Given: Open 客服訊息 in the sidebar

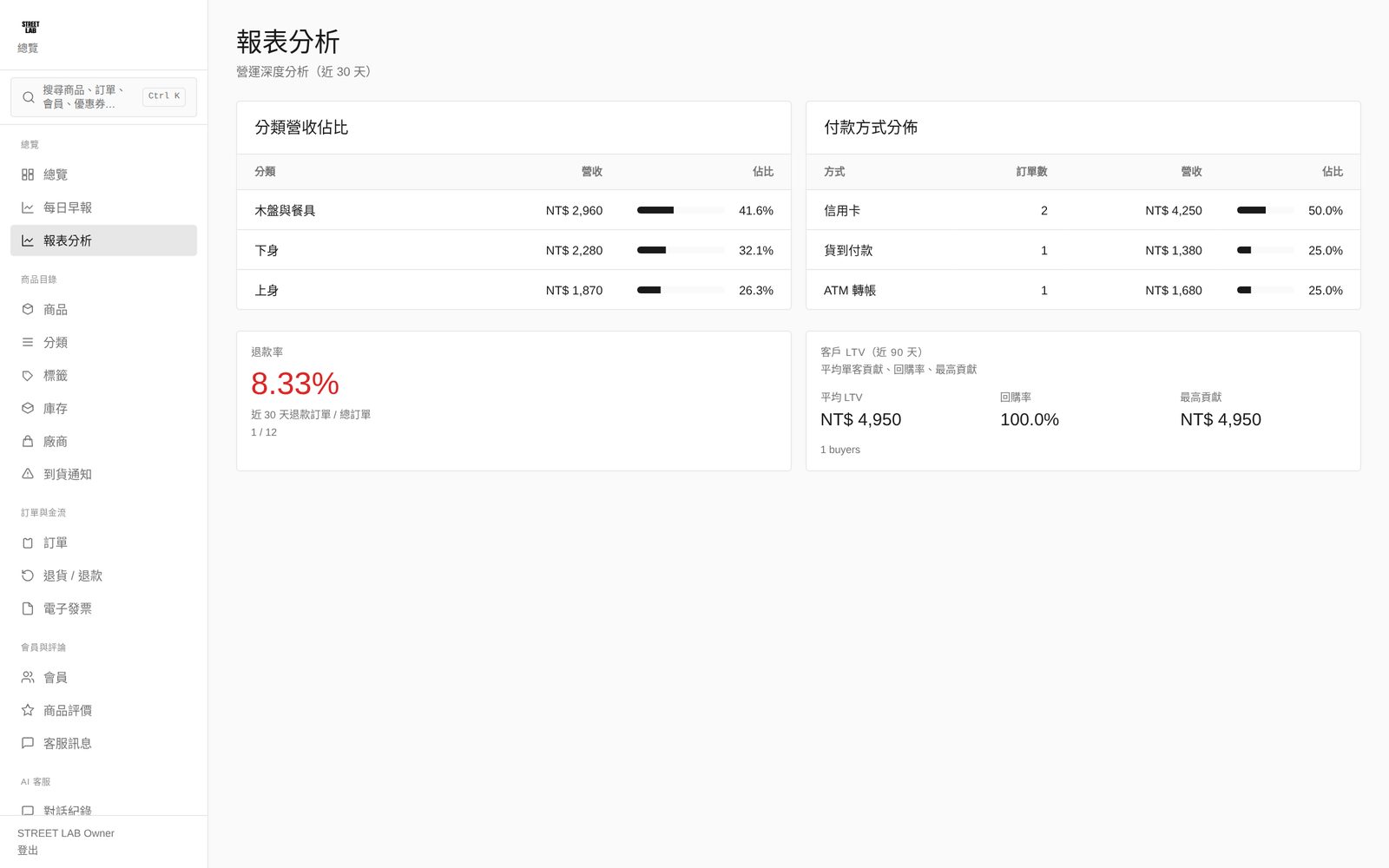Looking at the screenshot, I should pos(103,743).
